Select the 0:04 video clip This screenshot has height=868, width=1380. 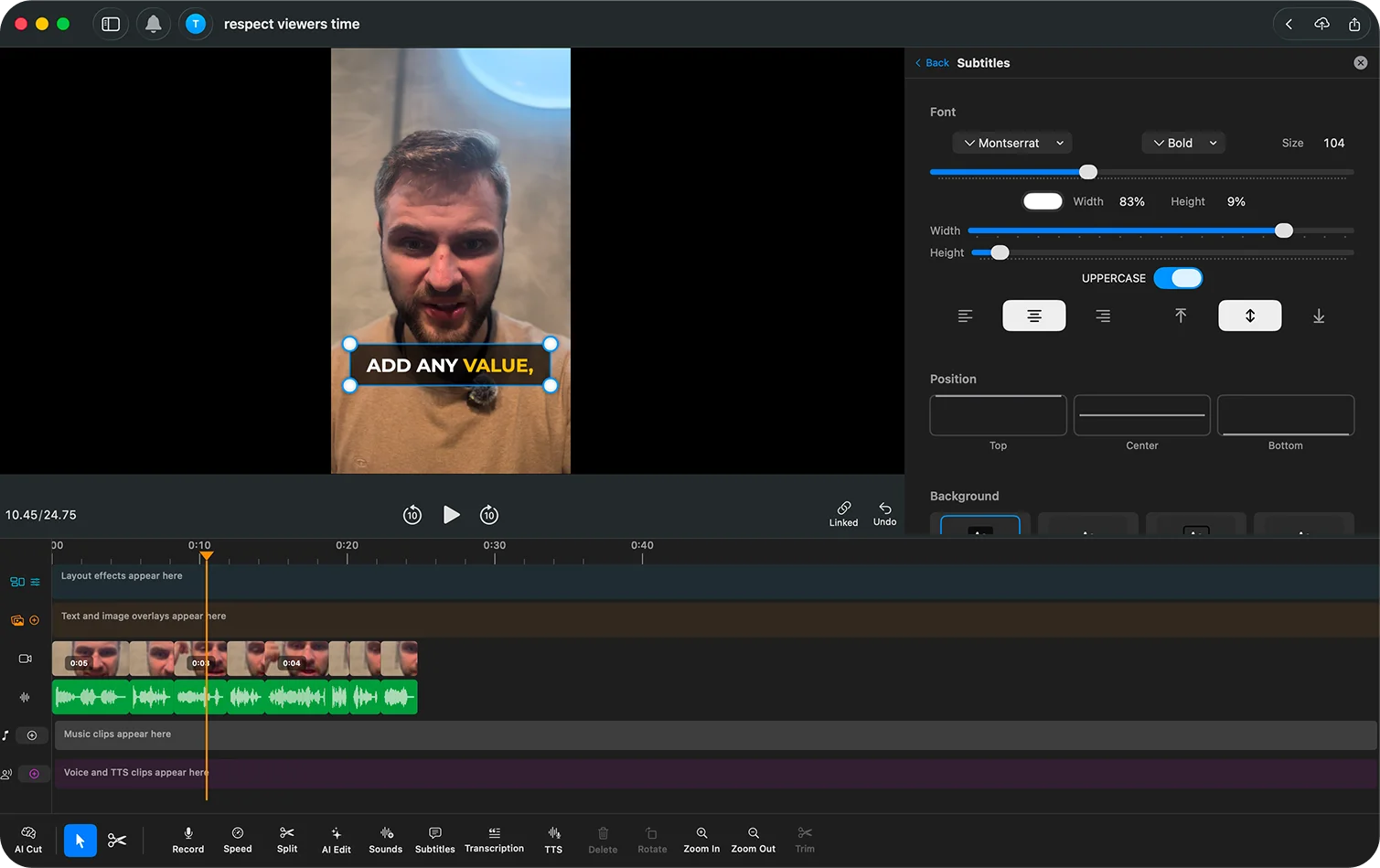point(296,659)
